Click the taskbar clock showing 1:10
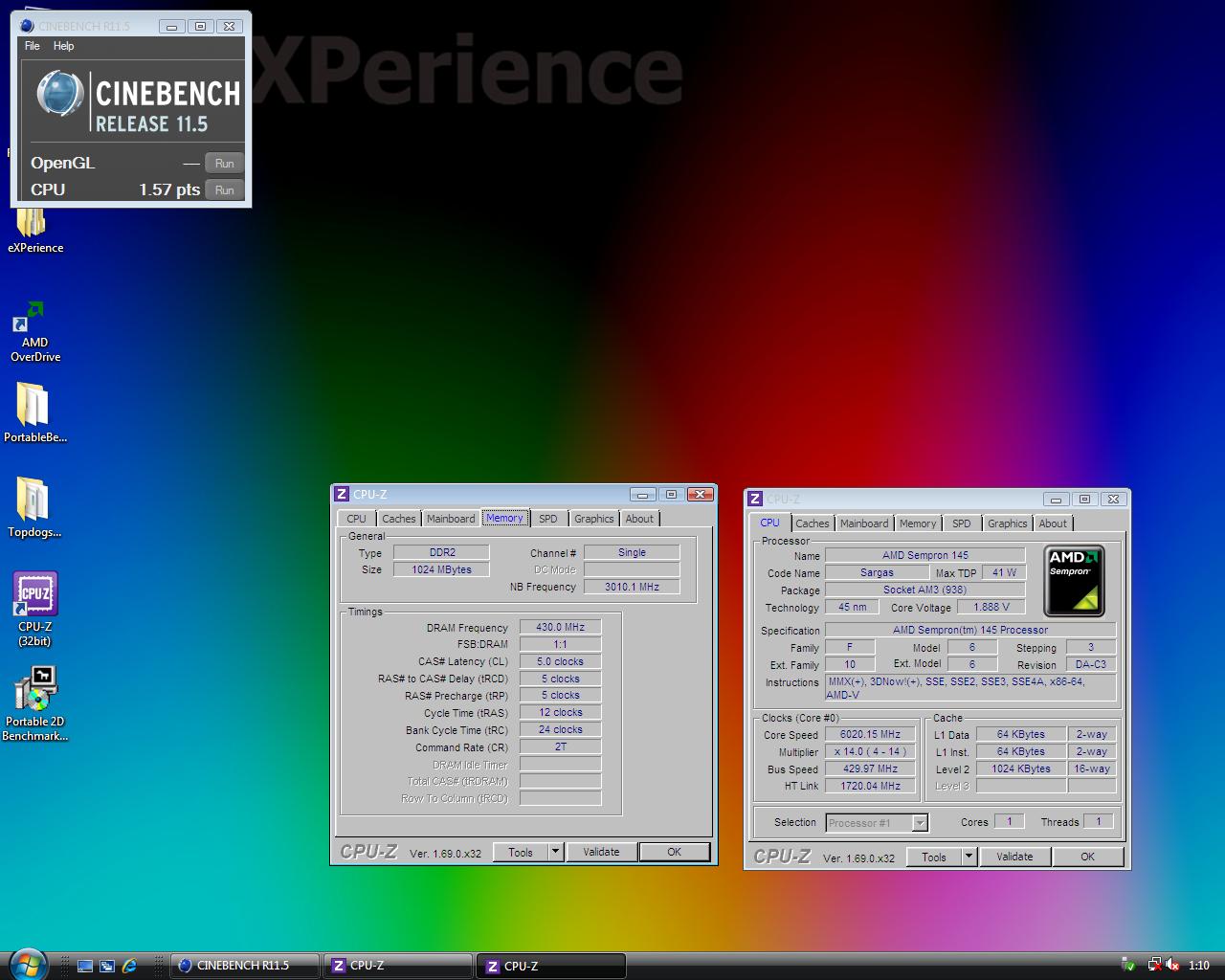The width and height of the screenshot is (1225, 980). coord(1198,966)
